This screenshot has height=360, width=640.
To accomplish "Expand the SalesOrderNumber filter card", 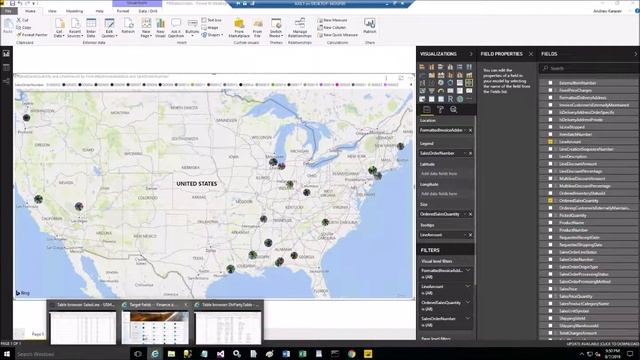I will tap(468, 318).
